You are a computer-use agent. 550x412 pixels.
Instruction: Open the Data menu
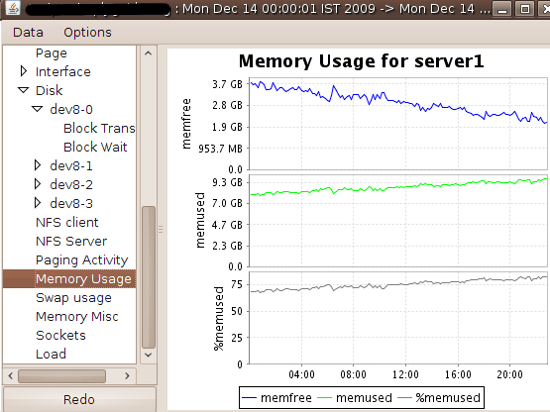point(28,33)
